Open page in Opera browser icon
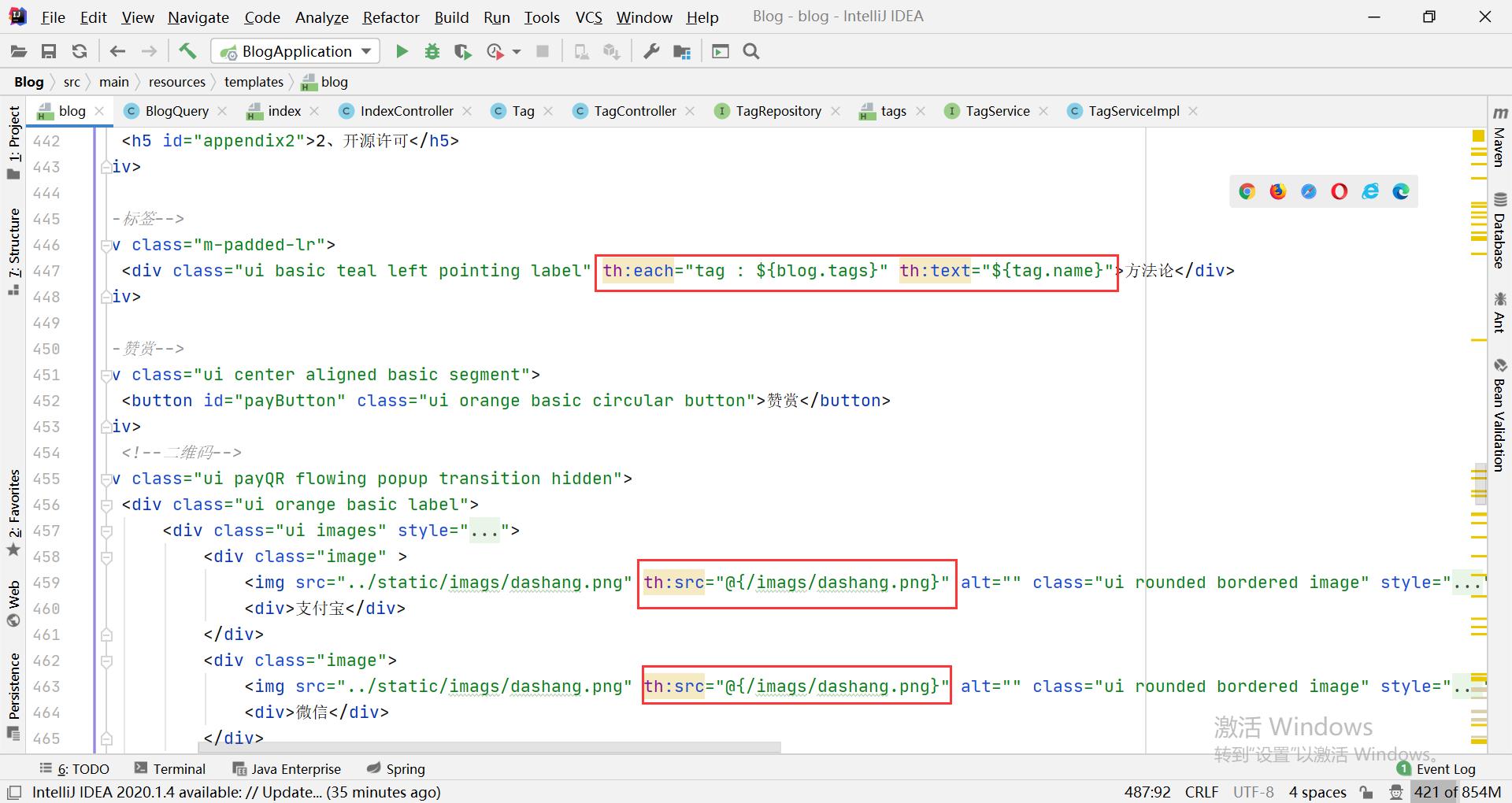 tap(1339, 191)
